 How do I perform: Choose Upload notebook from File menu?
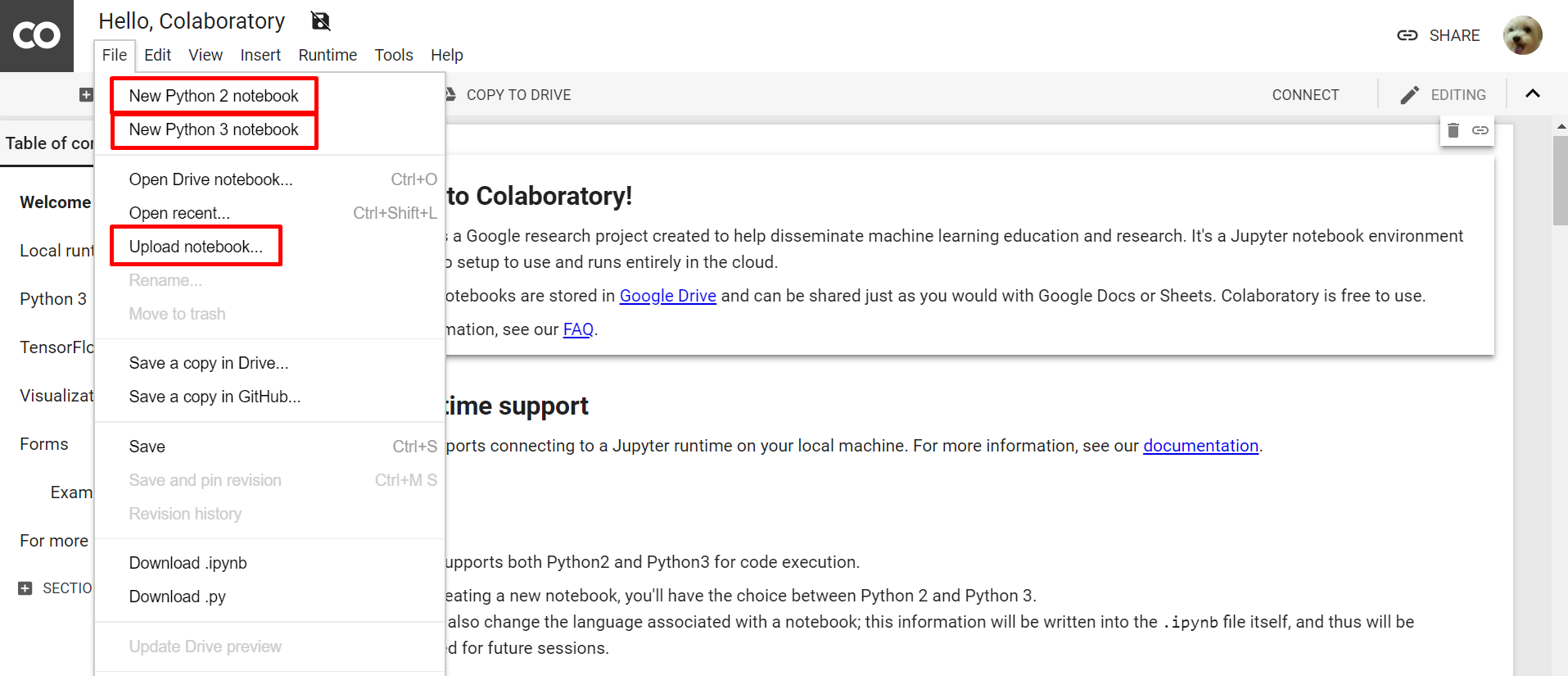pyautogui.click(x=196, y=247)
